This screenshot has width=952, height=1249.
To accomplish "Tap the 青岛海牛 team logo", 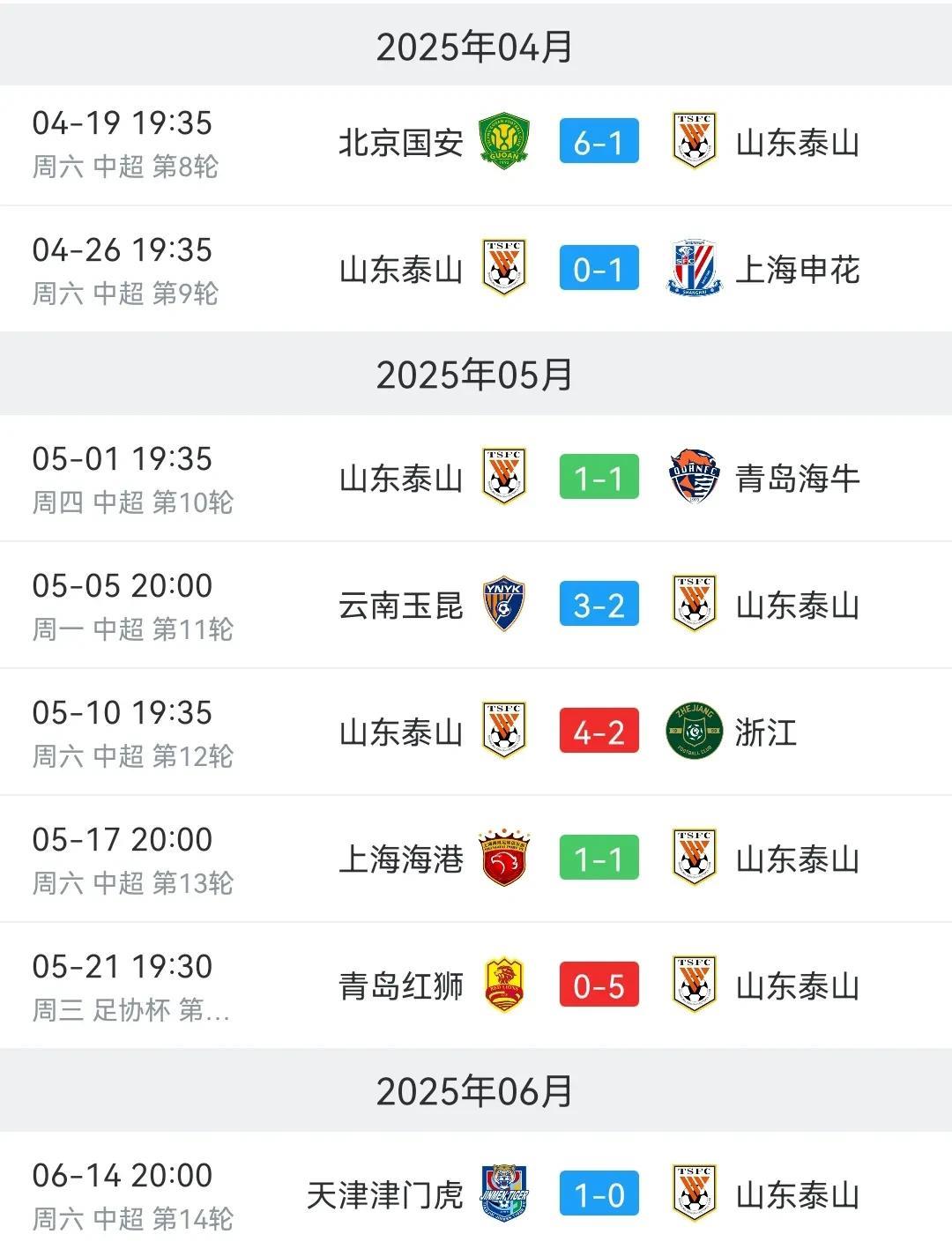I will coord(694,476).
